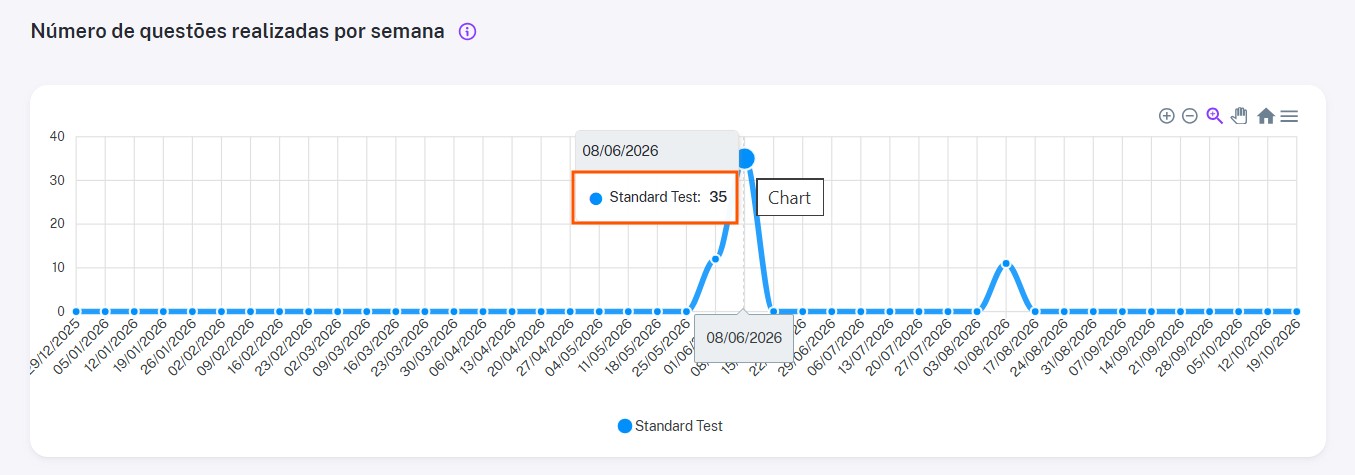Toggle the Standard Test legend series

tap(670, 426)
